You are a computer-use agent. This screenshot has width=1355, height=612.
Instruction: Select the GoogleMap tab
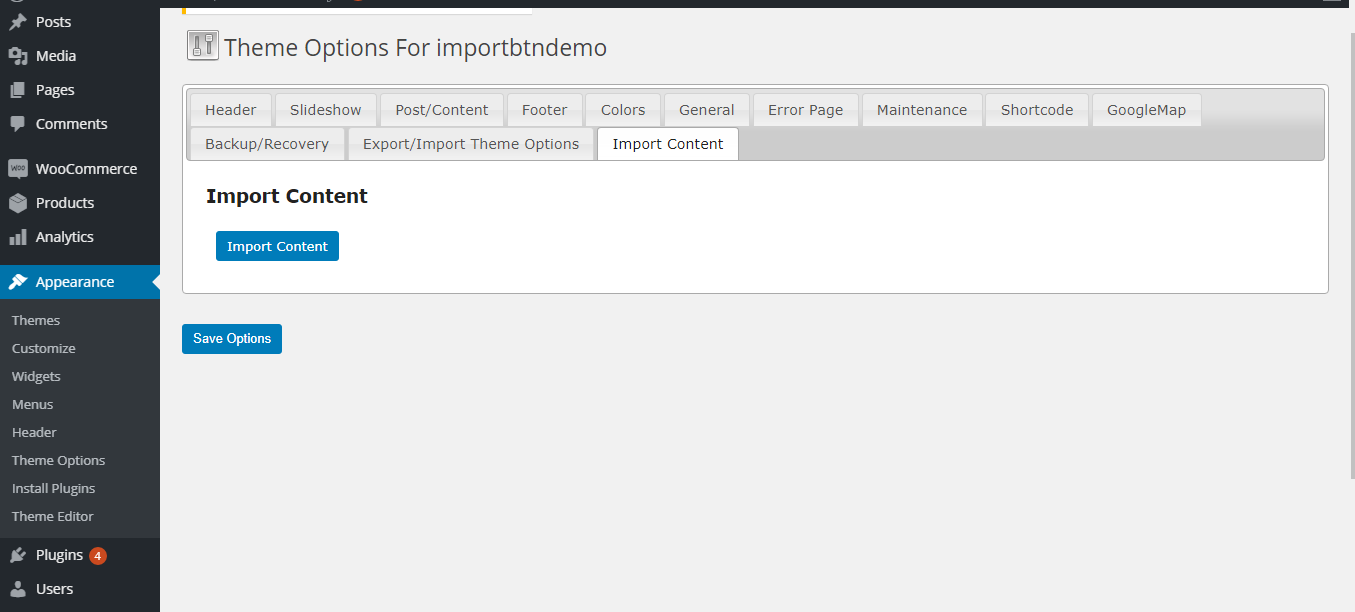(x=1146, y=110)
